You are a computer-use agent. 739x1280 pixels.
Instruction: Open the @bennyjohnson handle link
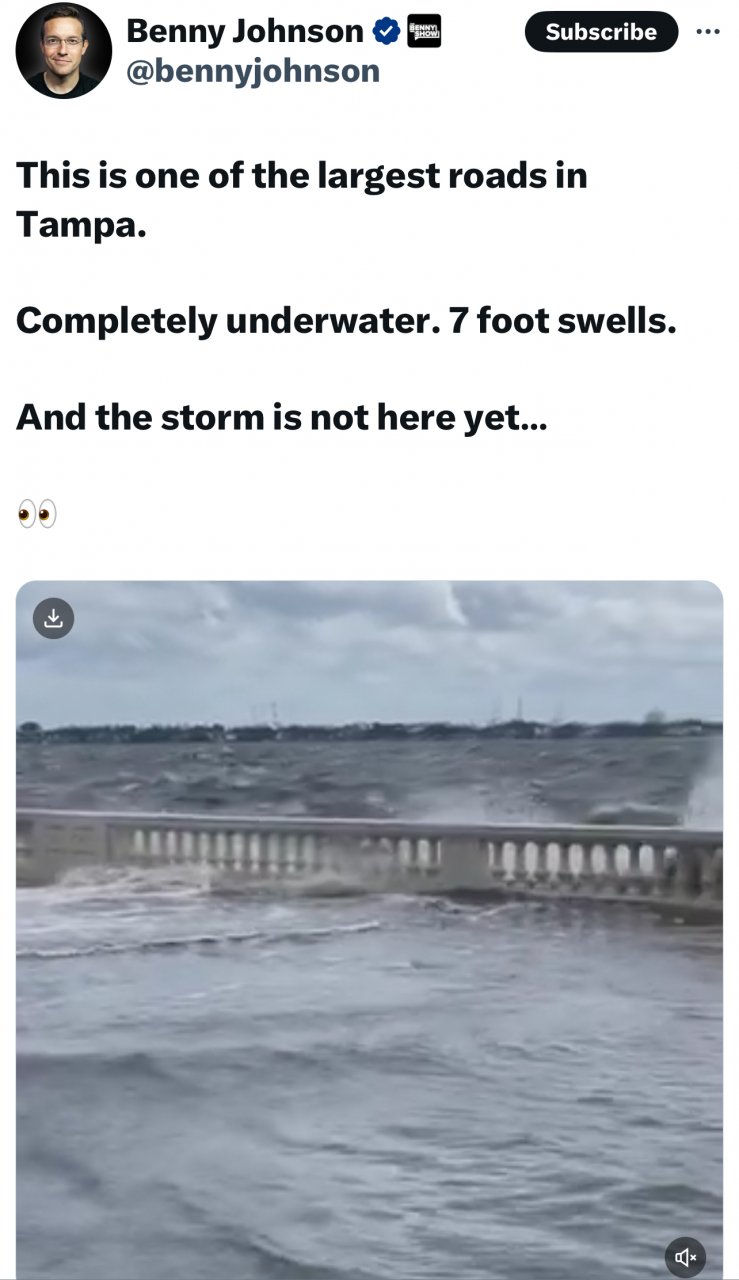pyautogui.click(x=253, y=71)
